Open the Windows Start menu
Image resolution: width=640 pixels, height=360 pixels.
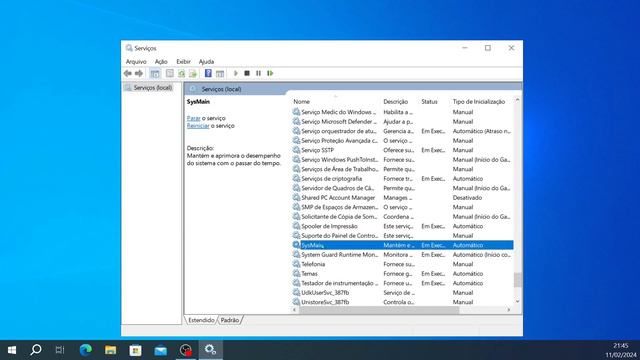click(12, 350)
